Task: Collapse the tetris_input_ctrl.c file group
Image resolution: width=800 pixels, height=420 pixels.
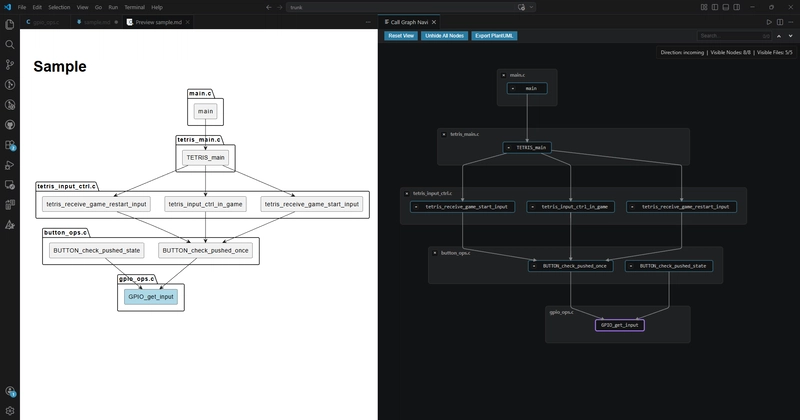Action: [x=407, y=193]
